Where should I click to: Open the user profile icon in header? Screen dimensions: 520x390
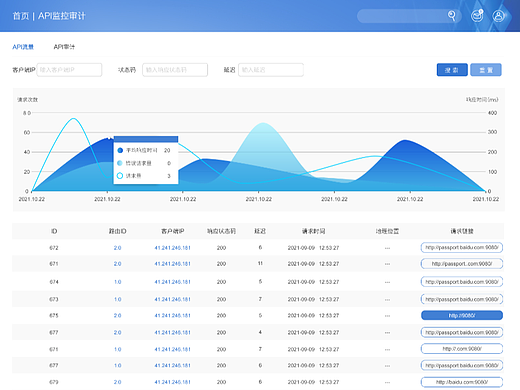(499, 16)
